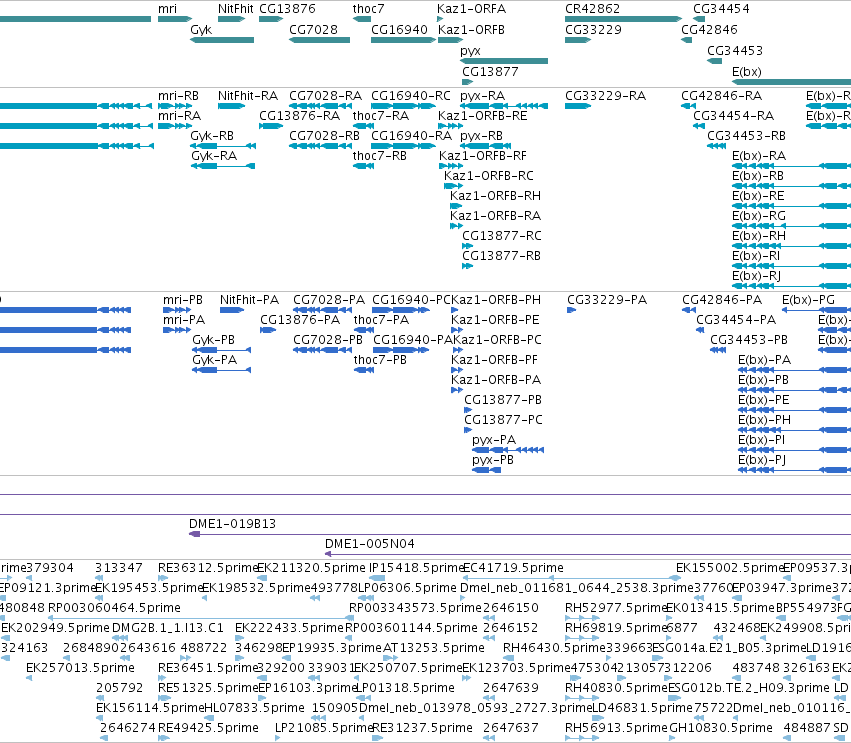Click the CG7028 gene bar
Viewport: 851px width, 743px height.
click(x=319, y=40)
